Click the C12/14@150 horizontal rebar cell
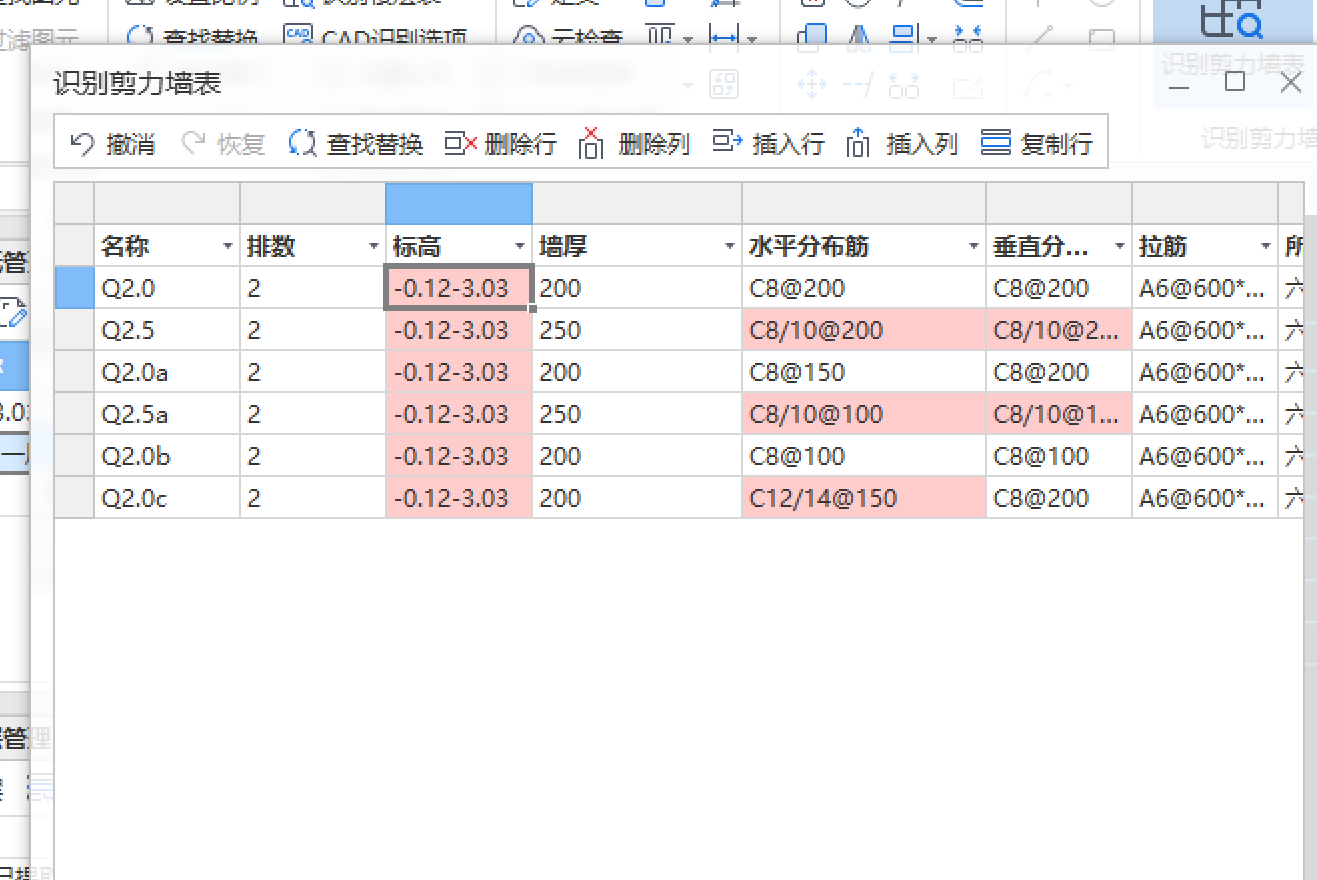The width and height of the screenshot is (1317, 880). coord(864,498)
